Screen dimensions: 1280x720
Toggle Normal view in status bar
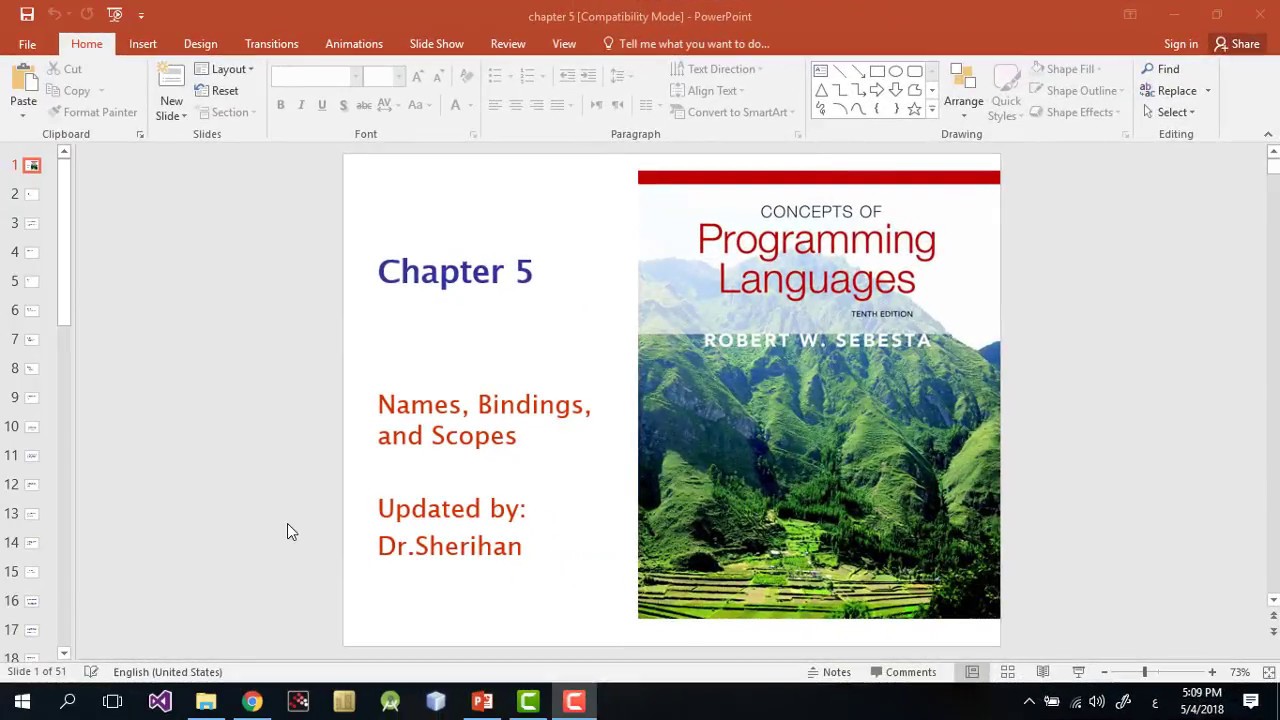coord(972,672)
